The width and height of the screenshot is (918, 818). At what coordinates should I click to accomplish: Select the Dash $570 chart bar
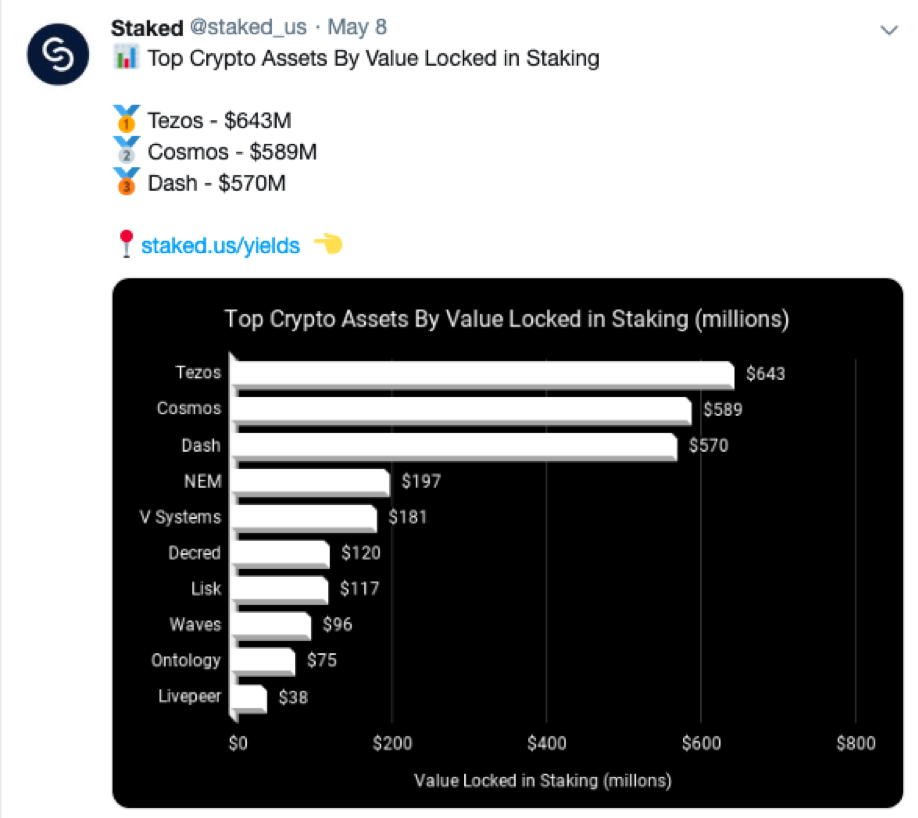453,446
